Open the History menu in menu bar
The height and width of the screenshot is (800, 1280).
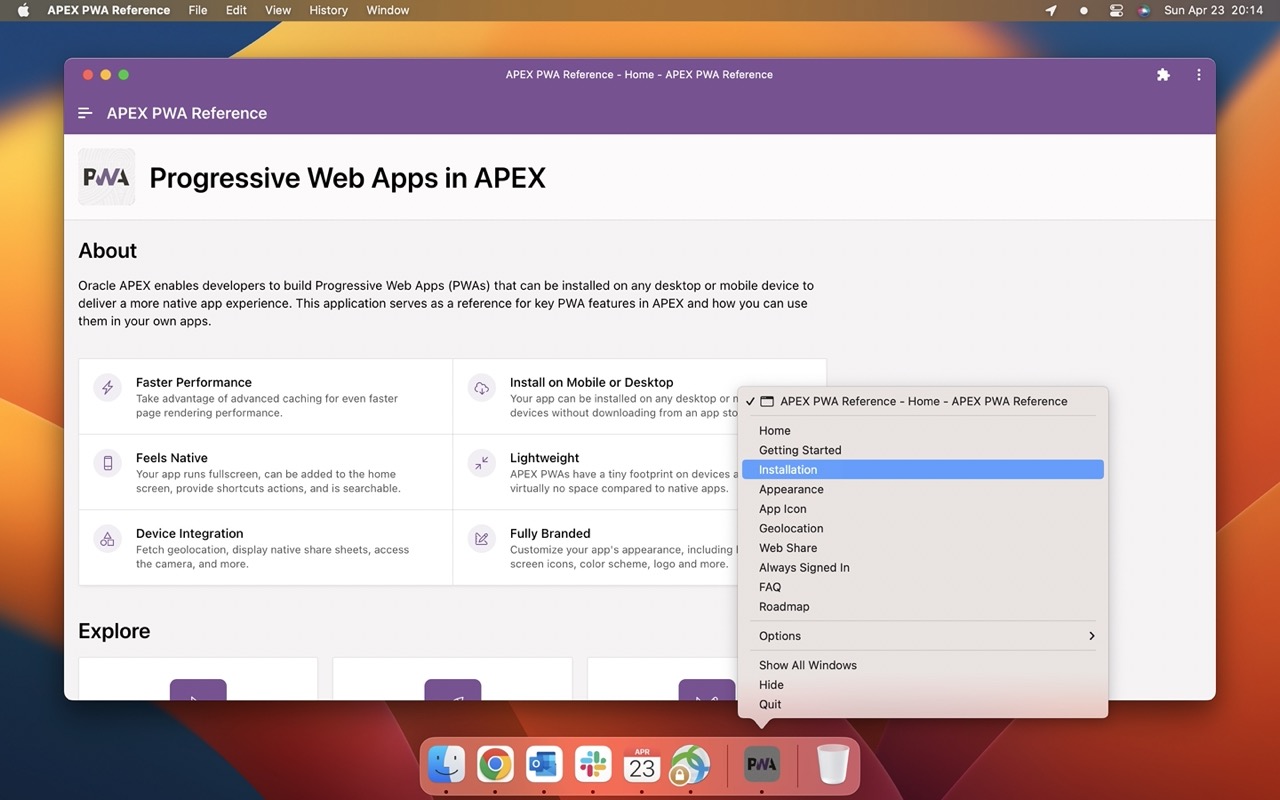[328, 10]
